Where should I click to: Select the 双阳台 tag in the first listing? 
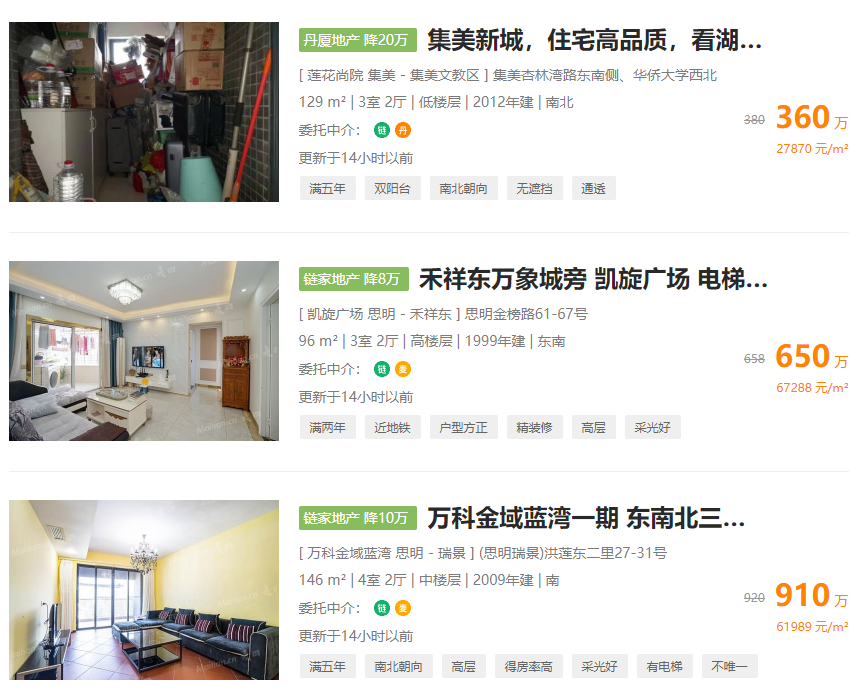(x=393, y=188)
